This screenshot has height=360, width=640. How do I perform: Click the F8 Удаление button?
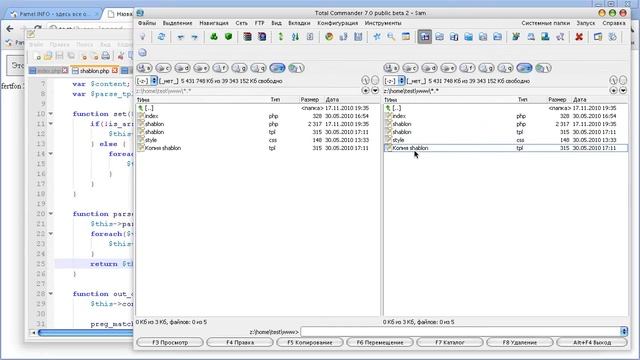click(x=520, y=342)
